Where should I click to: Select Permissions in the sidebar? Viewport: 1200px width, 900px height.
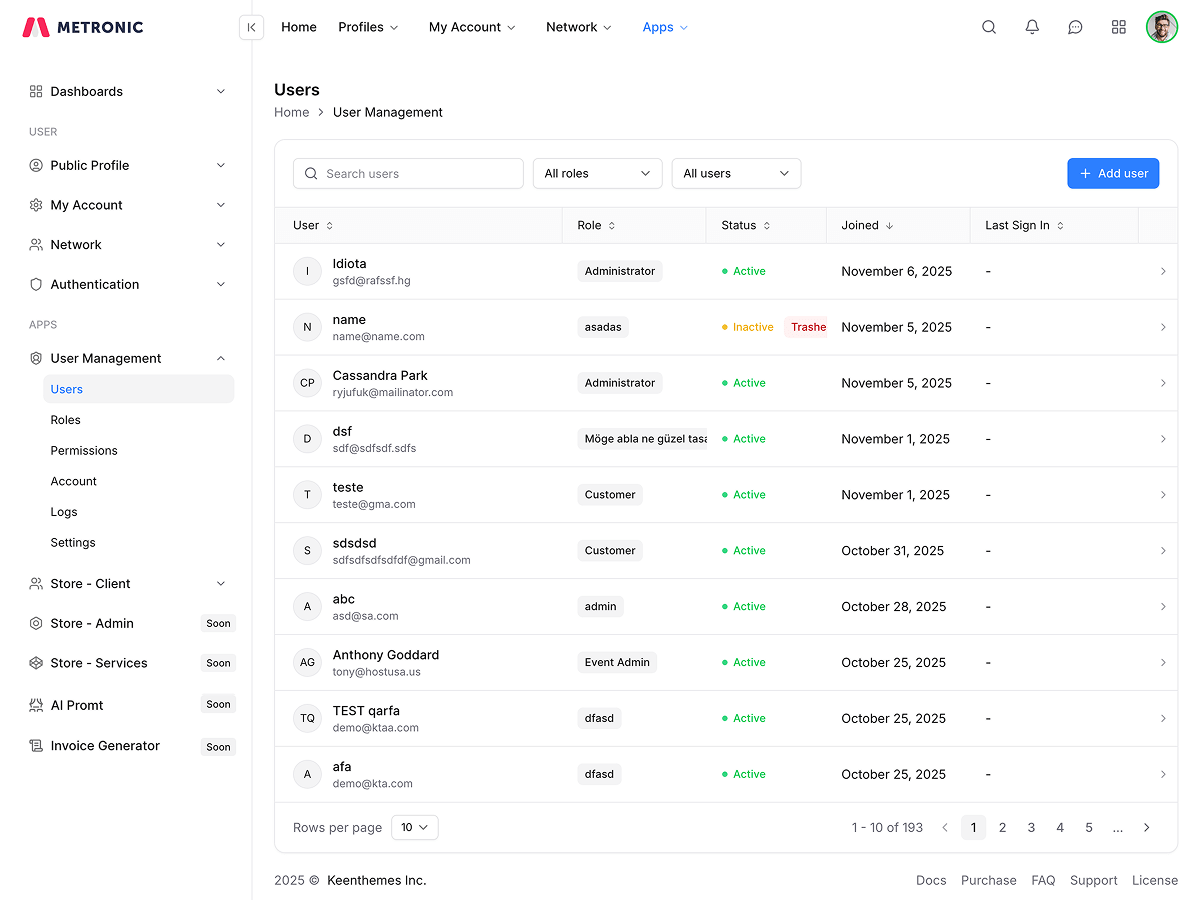point(84,450)
